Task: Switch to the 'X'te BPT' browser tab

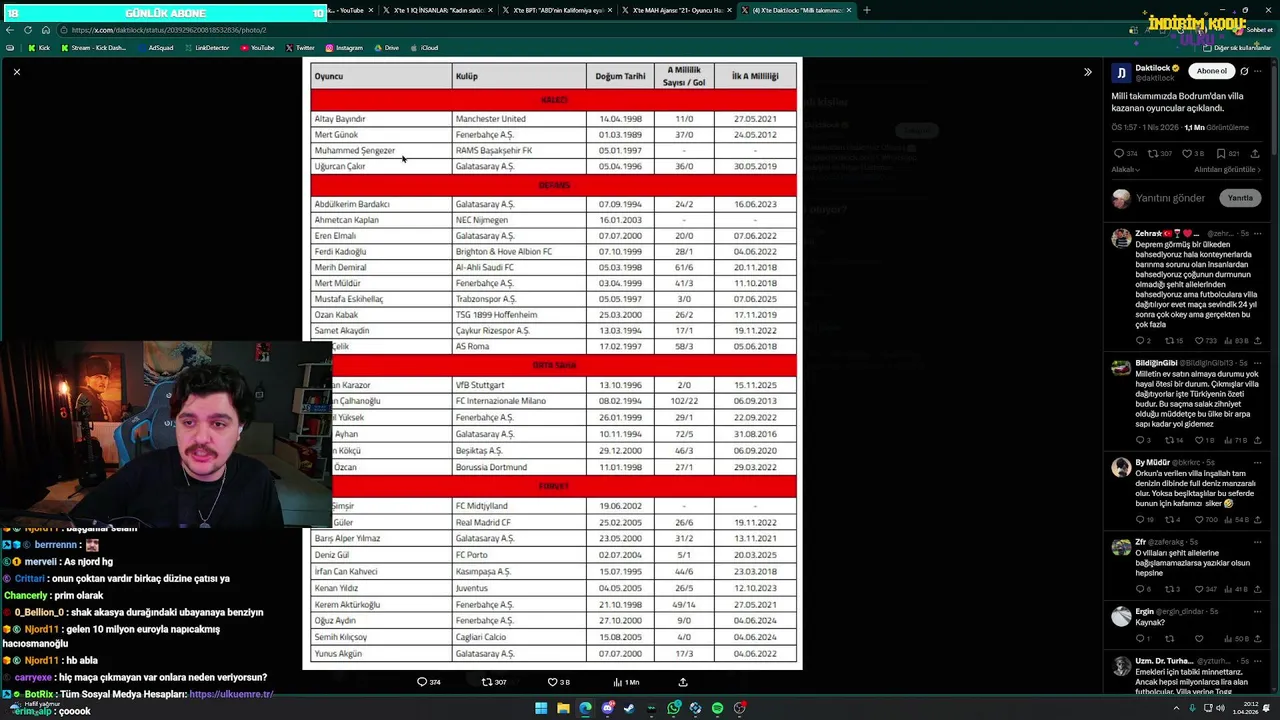Action: tap(556, 10)
